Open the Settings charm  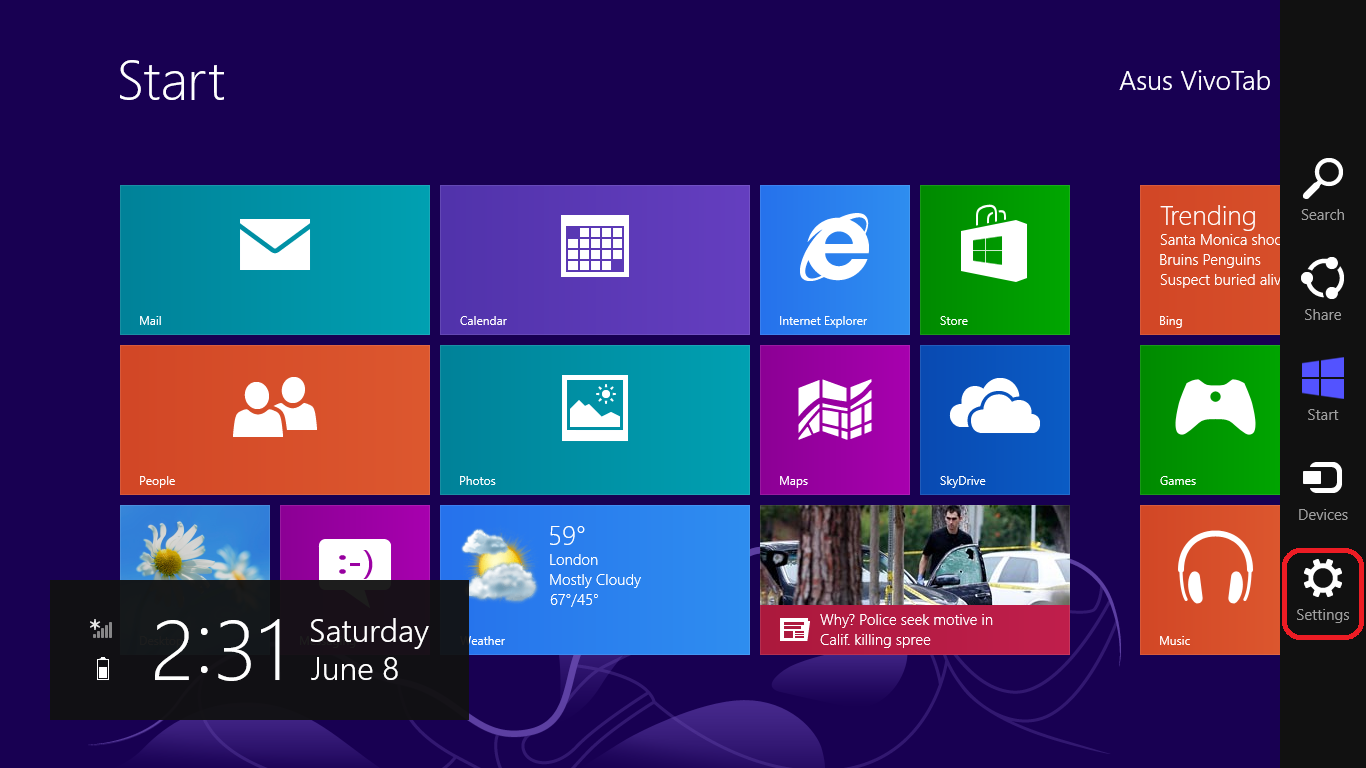point(1322,591)
